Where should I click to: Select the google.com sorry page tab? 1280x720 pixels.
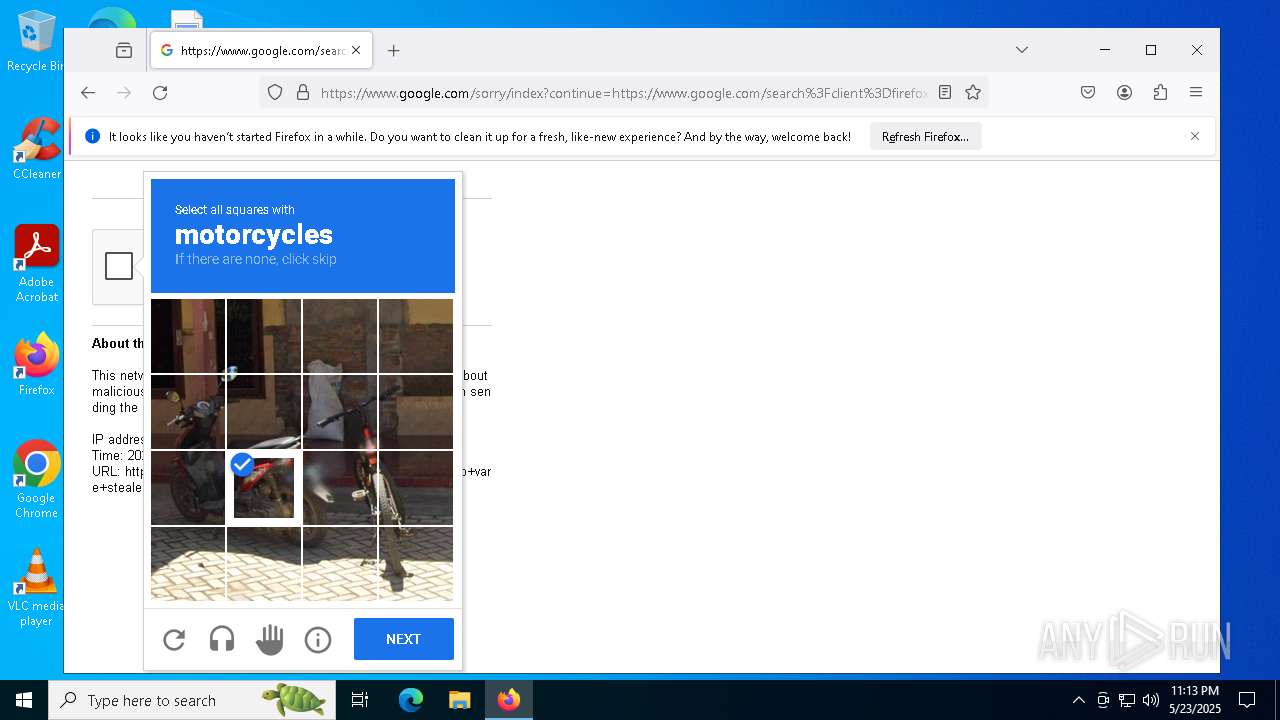tap(262, 50)
